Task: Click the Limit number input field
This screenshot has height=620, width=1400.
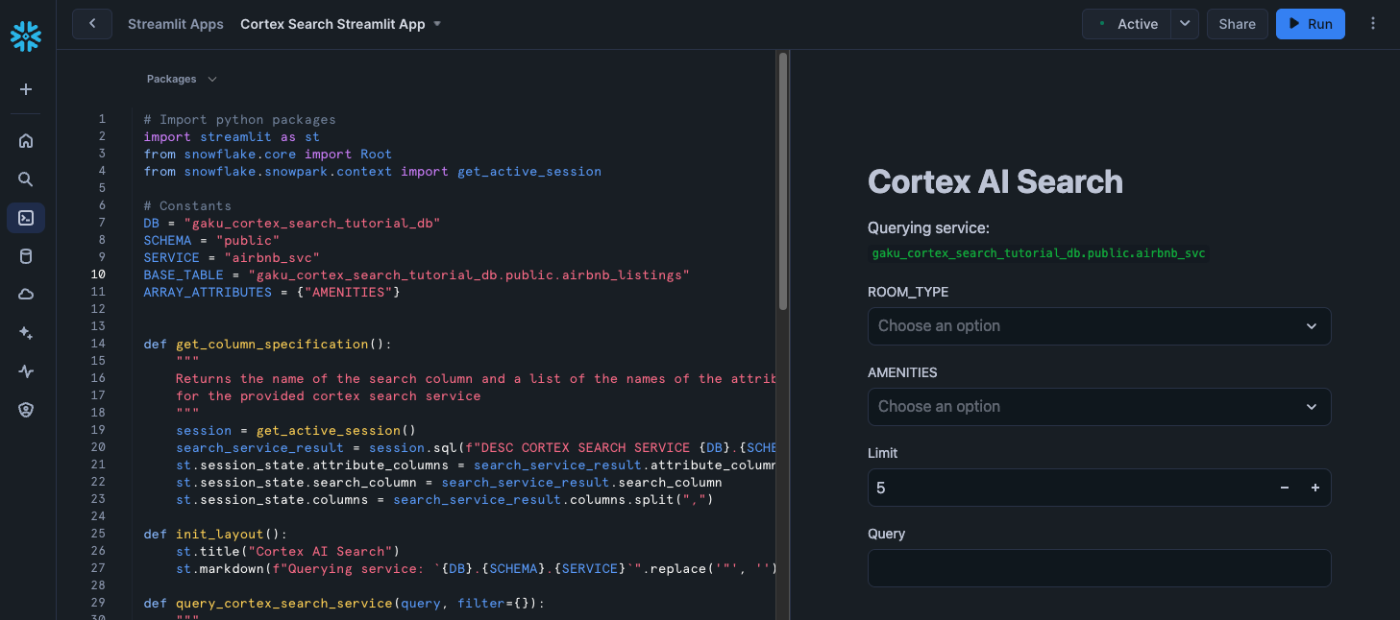Action: (1068, 488)
